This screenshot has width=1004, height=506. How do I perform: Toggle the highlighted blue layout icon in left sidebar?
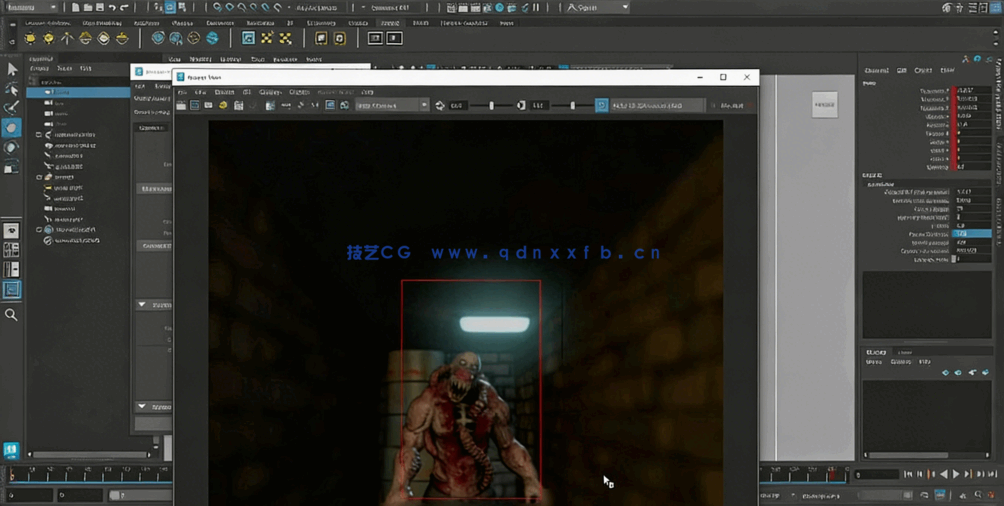tap(11, 289)
